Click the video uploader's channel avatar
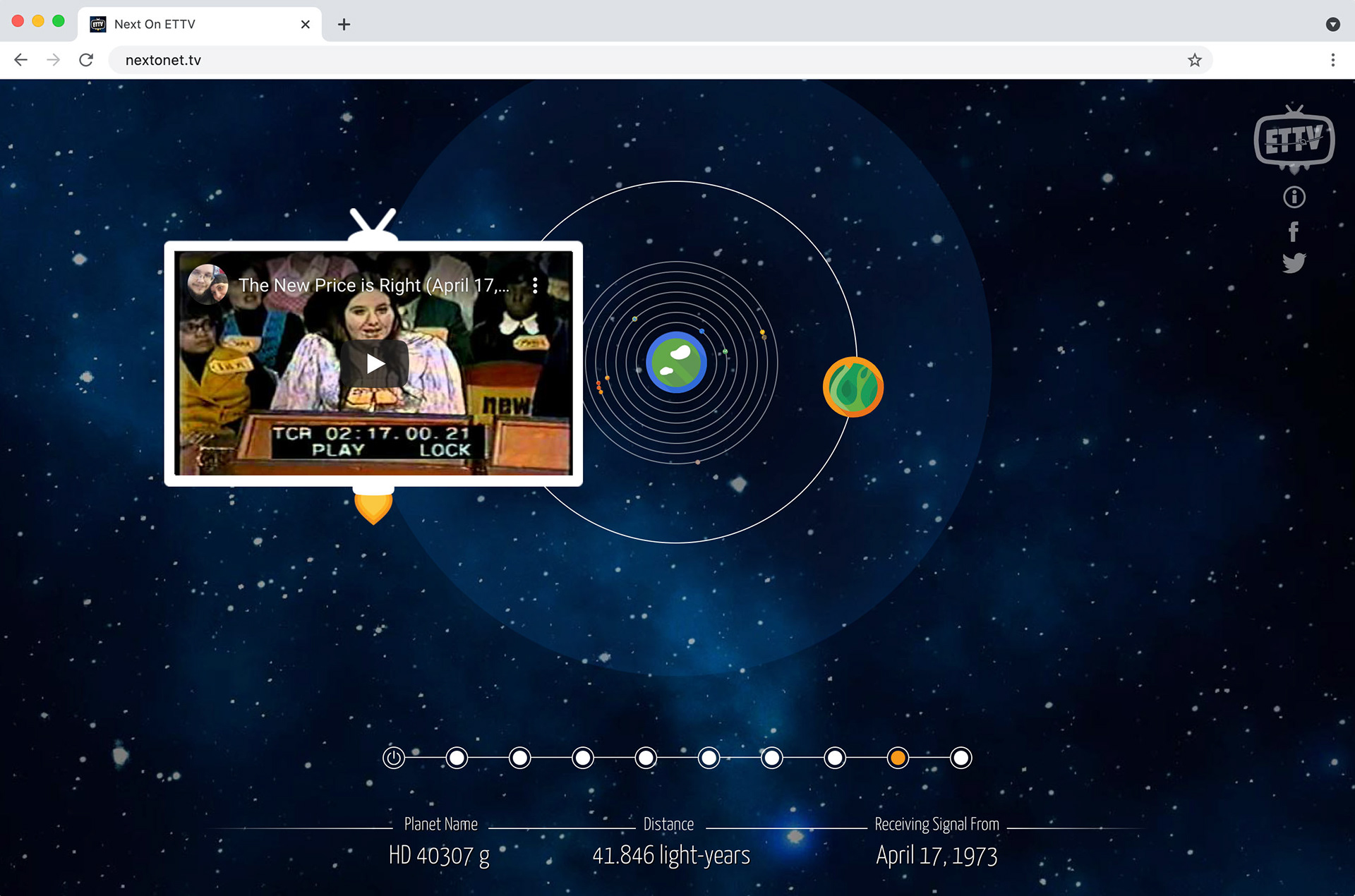The width and height of the screenshot is (1355, 896). coord(207,284)
